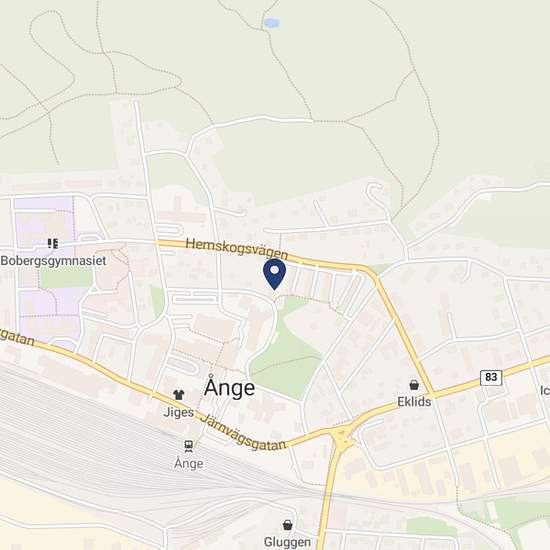The image size is (550, 550).
Task: Select the Hemskogsvägen street label
Action: point(237,248)
